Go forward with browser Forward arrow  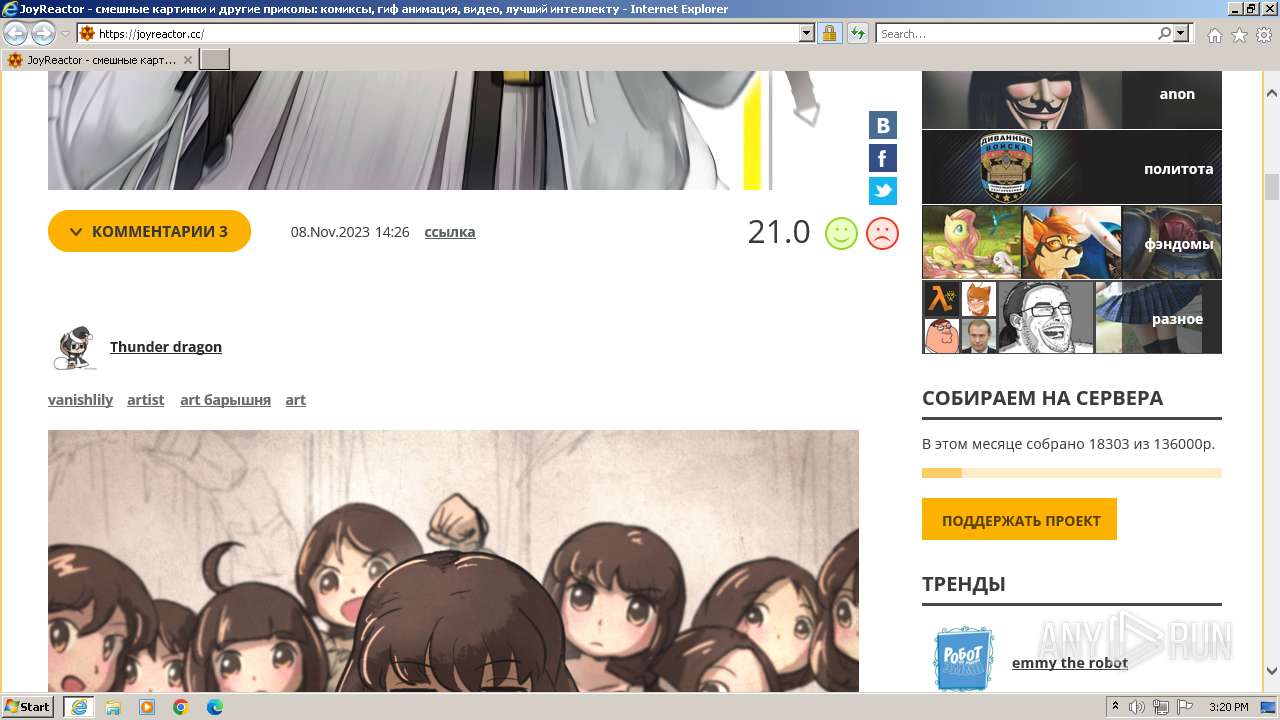click(43, 34)
